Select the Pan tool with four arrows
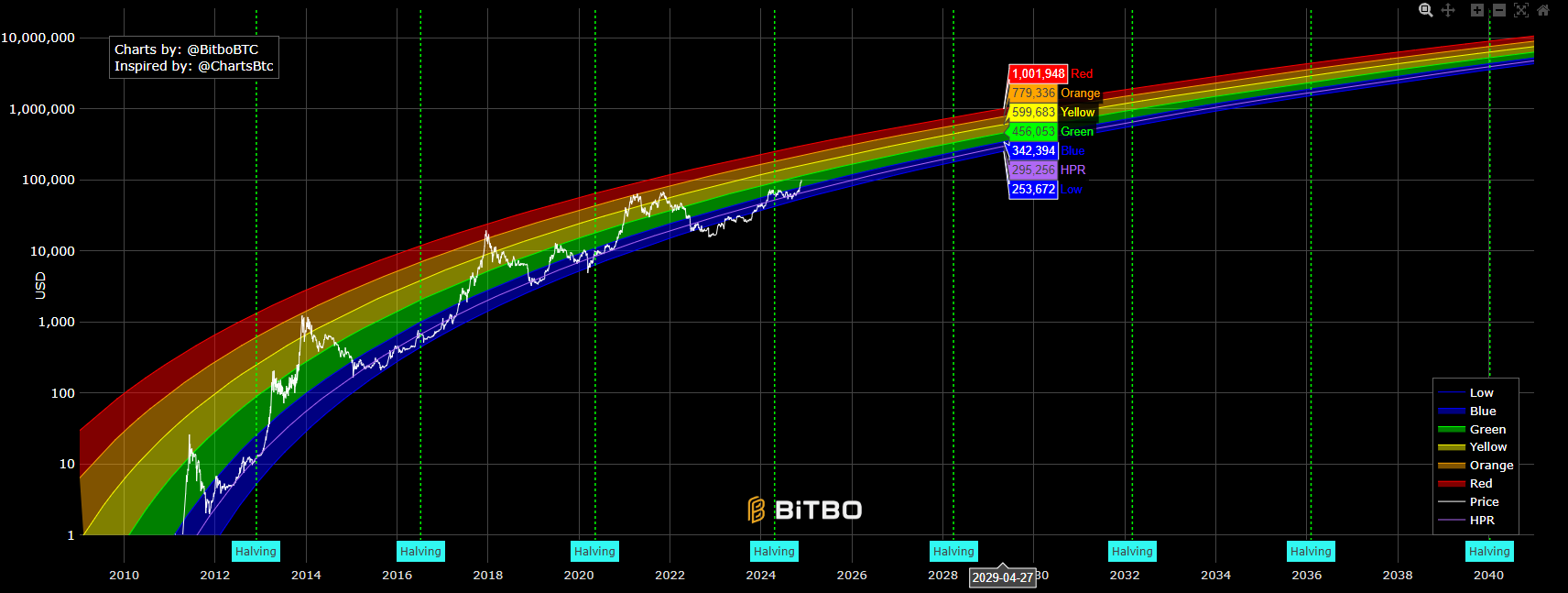 pos(1448,10)
